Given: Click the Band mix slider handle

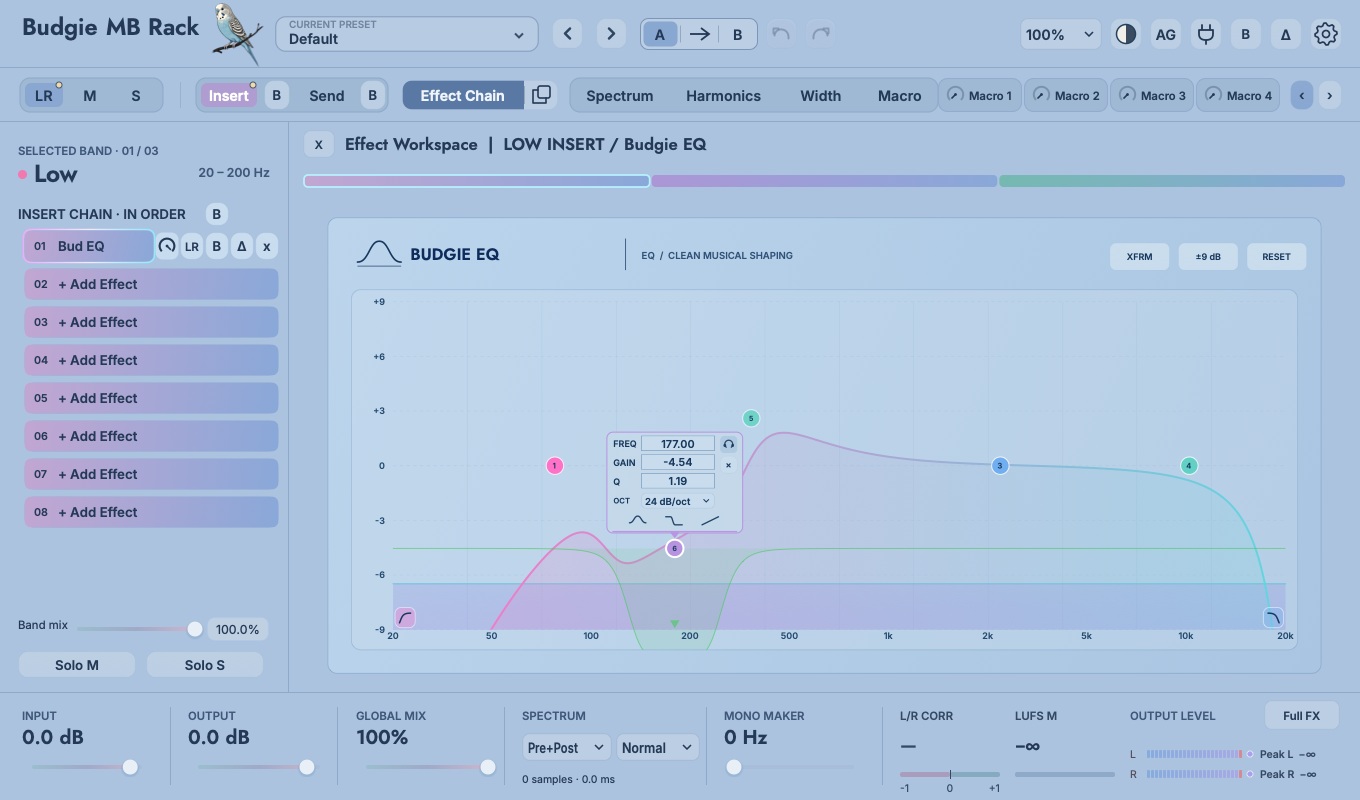Looking at the screenshot, I should pos(195,629).
